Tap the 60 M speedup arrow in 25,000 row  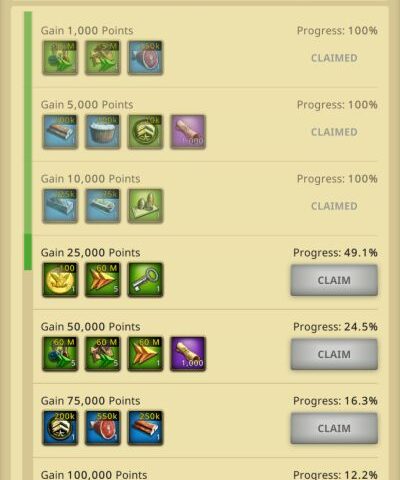pyautogui.click(x=103, y=279)
